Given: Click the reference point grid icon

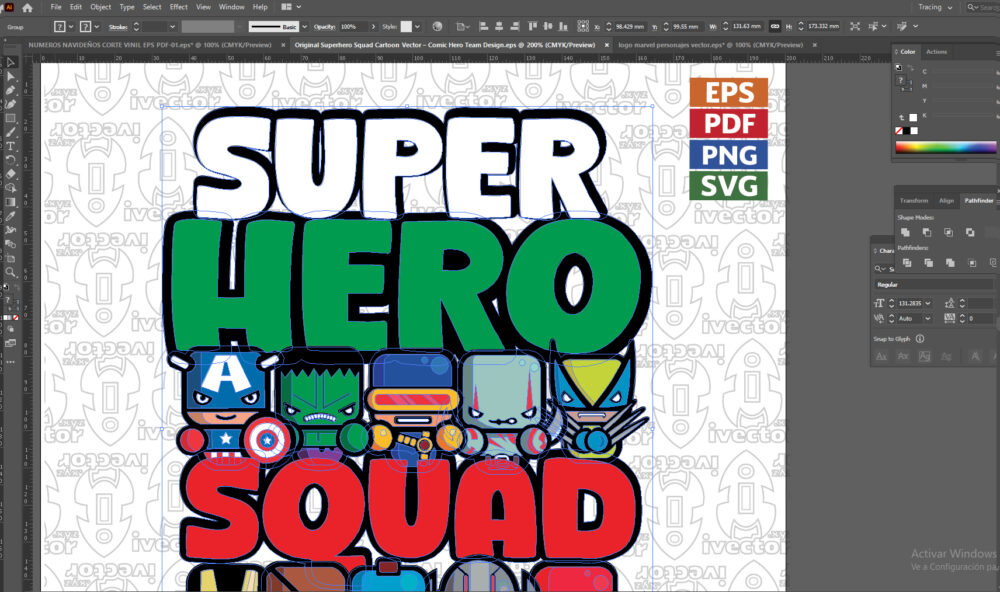Looking at the screenshot, I should tap(583, 26).
